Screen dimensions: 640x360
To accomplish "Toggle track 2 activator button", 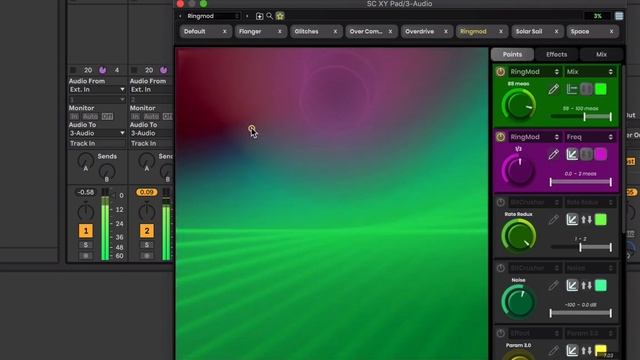I will click(147, 231).
